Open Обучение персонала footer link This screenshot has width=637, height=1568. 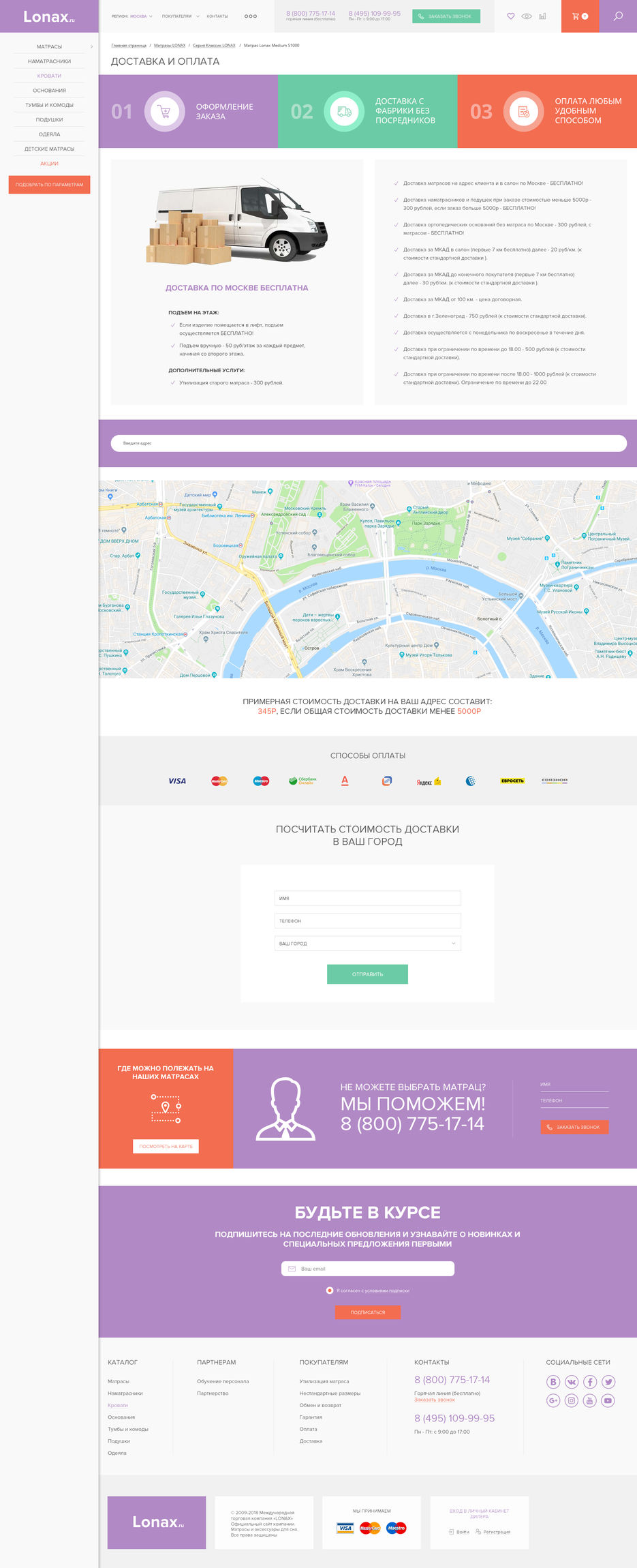tap(223, 1381)
